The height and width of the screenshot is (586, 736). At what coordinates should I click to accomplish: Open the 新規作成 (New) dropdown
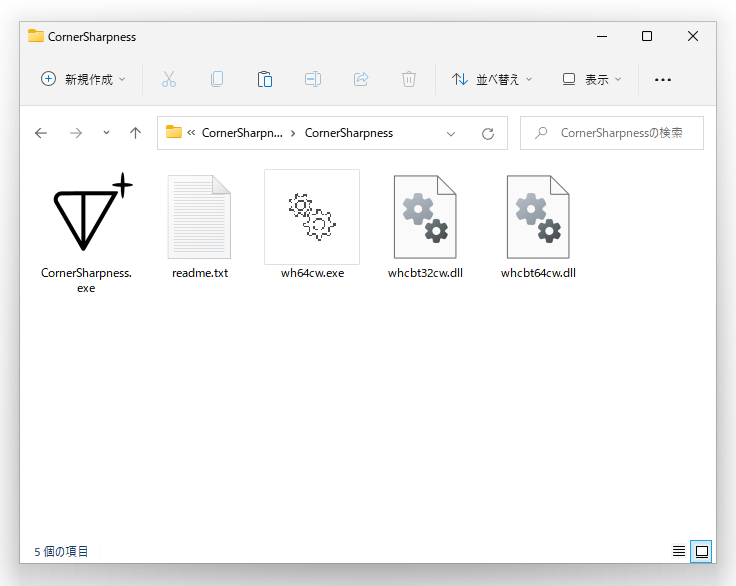pyautogui.click(x=84, y=79)
